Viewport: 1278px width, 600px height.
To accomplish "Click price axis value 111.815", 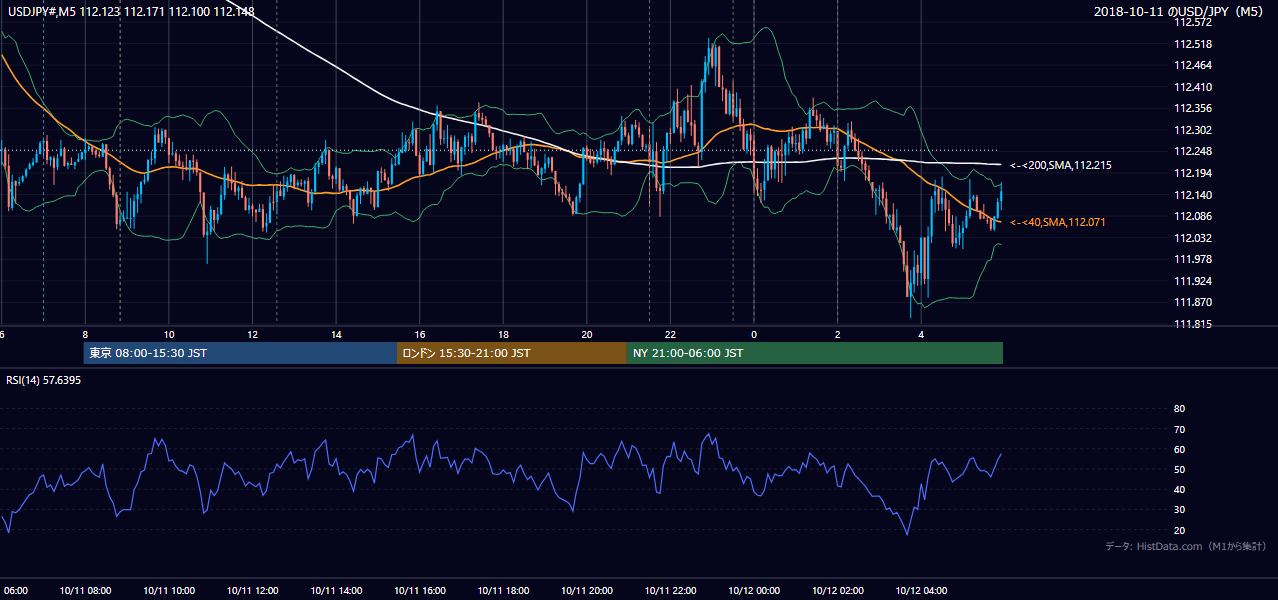I will [1193, 324].
